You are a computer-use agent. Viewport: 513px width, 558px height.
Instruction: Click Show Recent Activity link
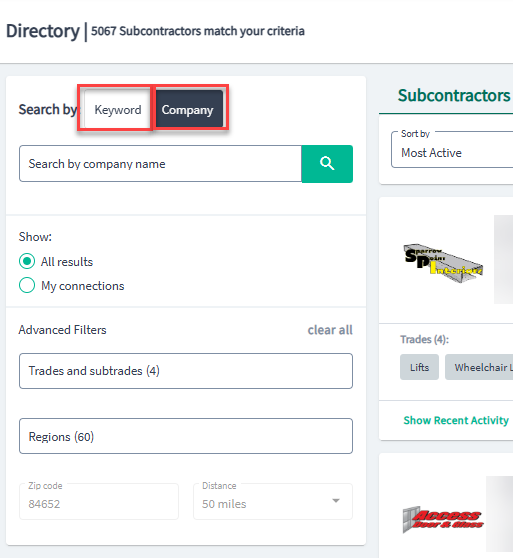click(x=456, y=420)
